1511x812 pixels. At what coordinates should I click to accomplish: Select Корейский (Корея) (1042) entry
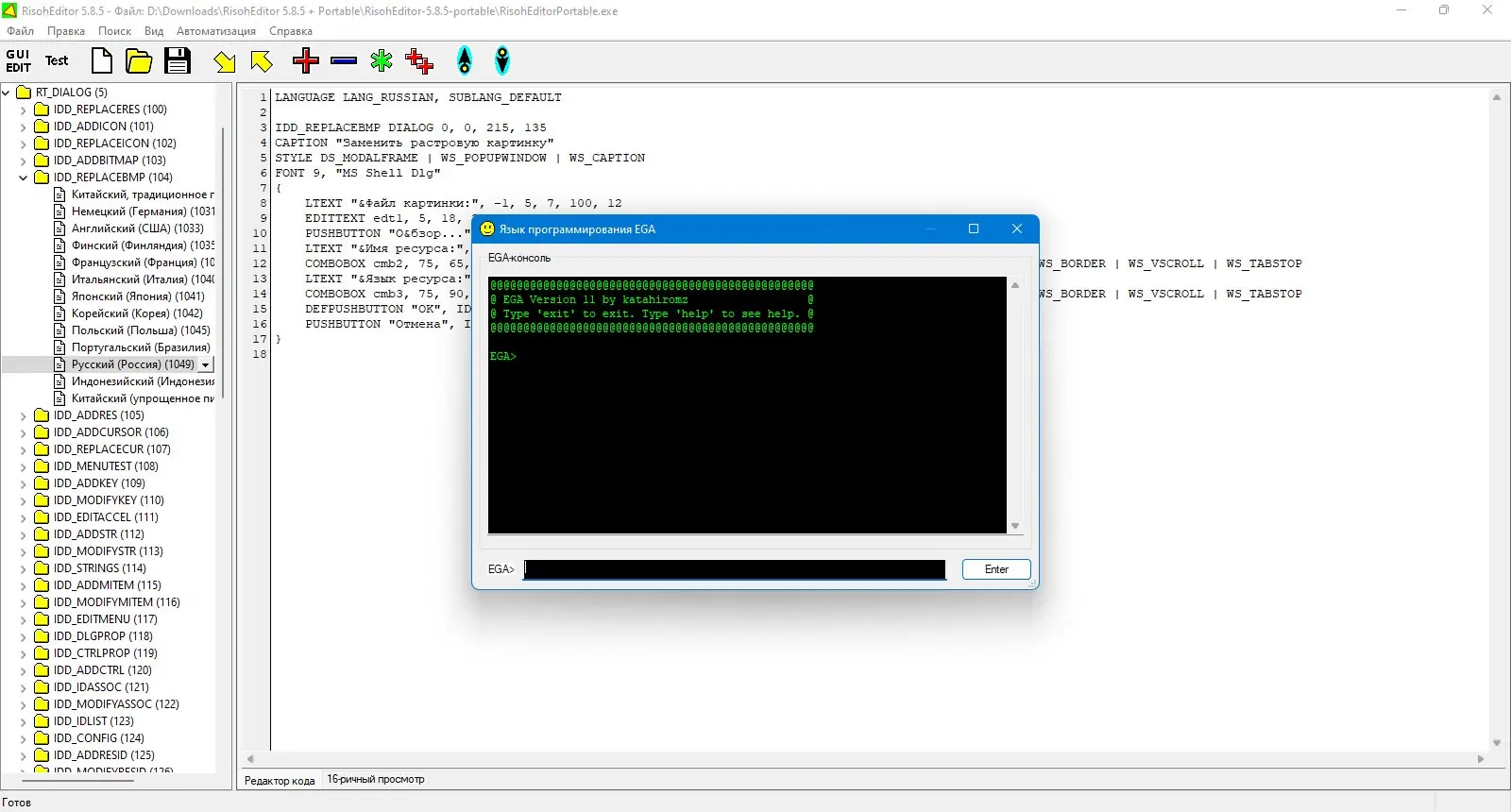click(x=137, y=313)
